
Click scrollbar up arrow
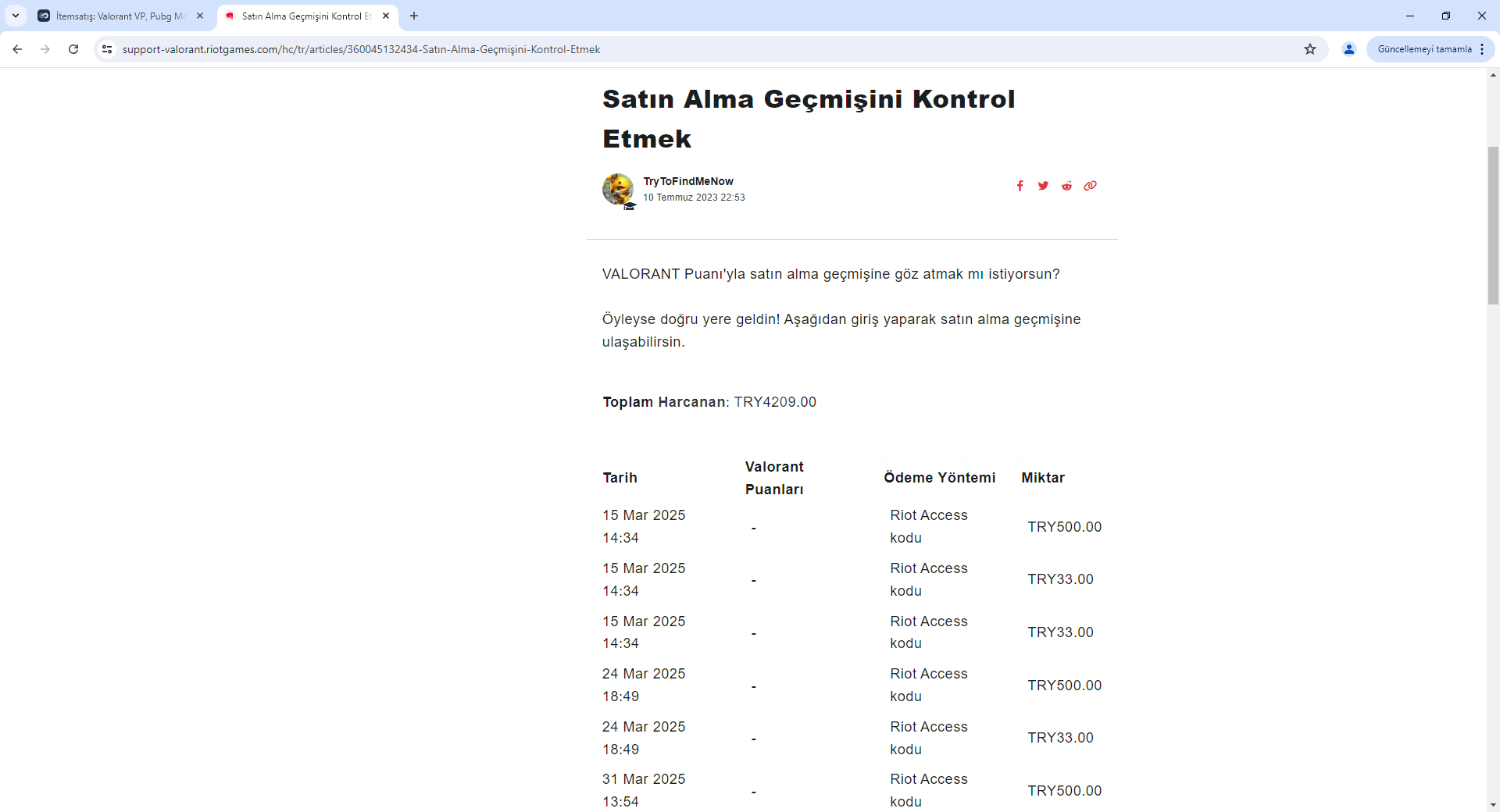click(1493, 75)
